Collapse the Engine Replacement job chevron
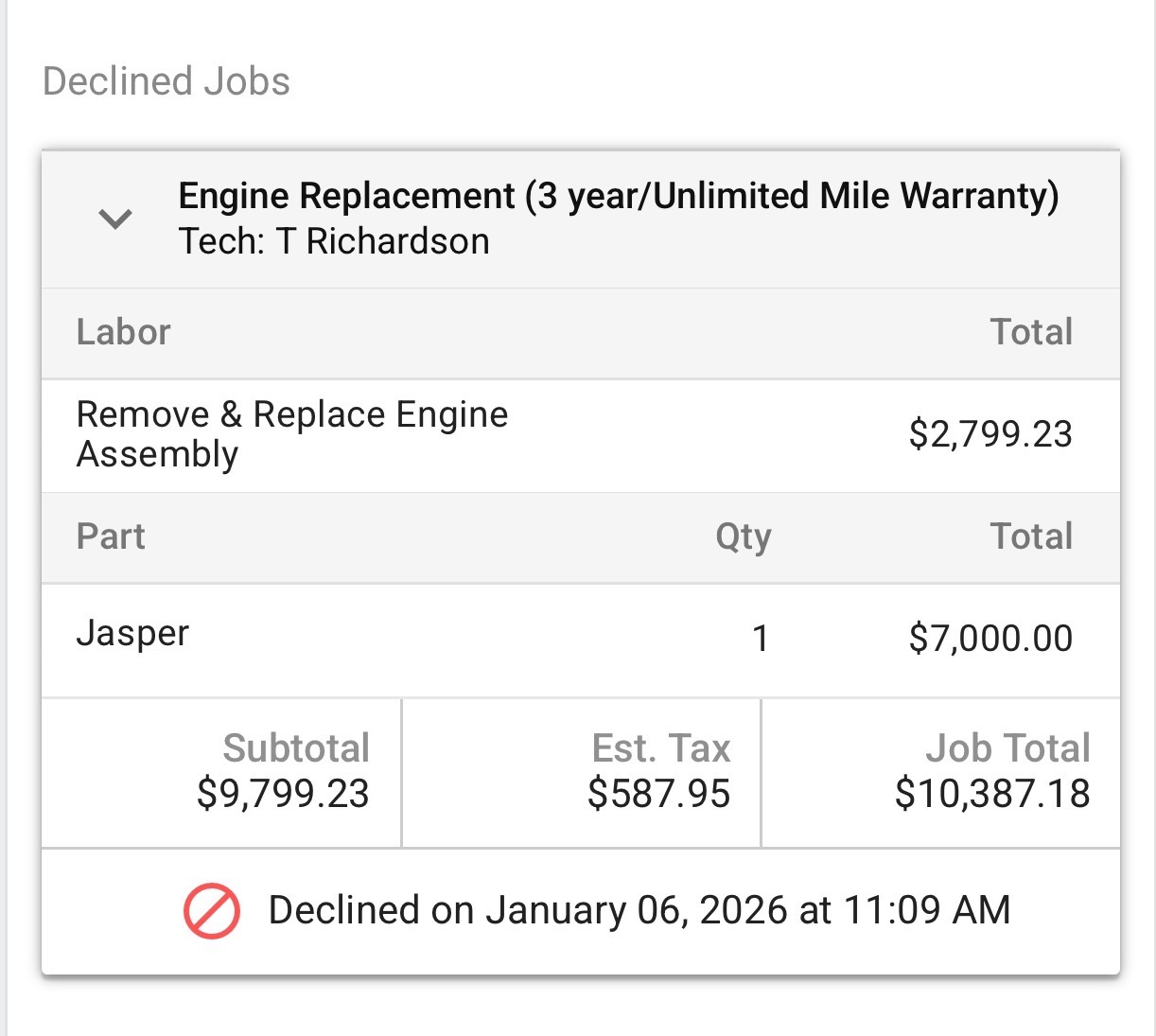Image resolution: width=1156 pixels, height=1036 pixels. point(115,219)
